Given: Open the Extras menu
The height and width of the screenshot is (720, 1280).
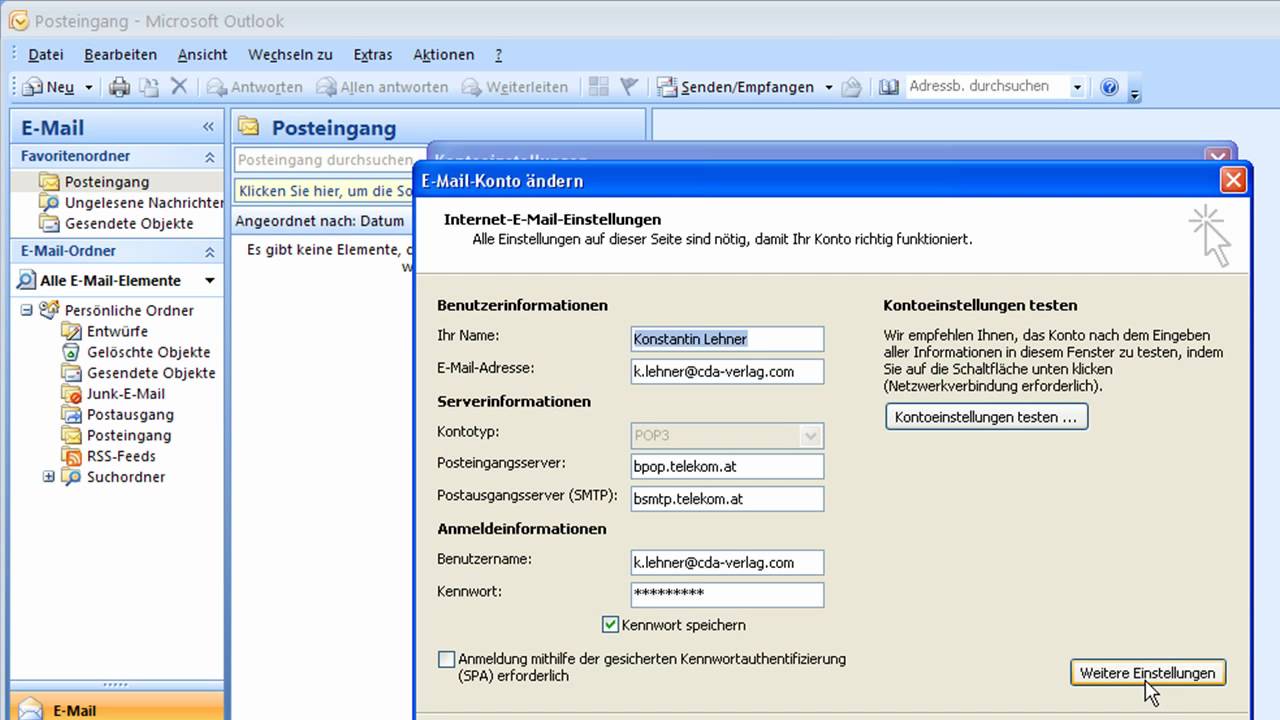Looking at the screenshot, I should point(373,55).
